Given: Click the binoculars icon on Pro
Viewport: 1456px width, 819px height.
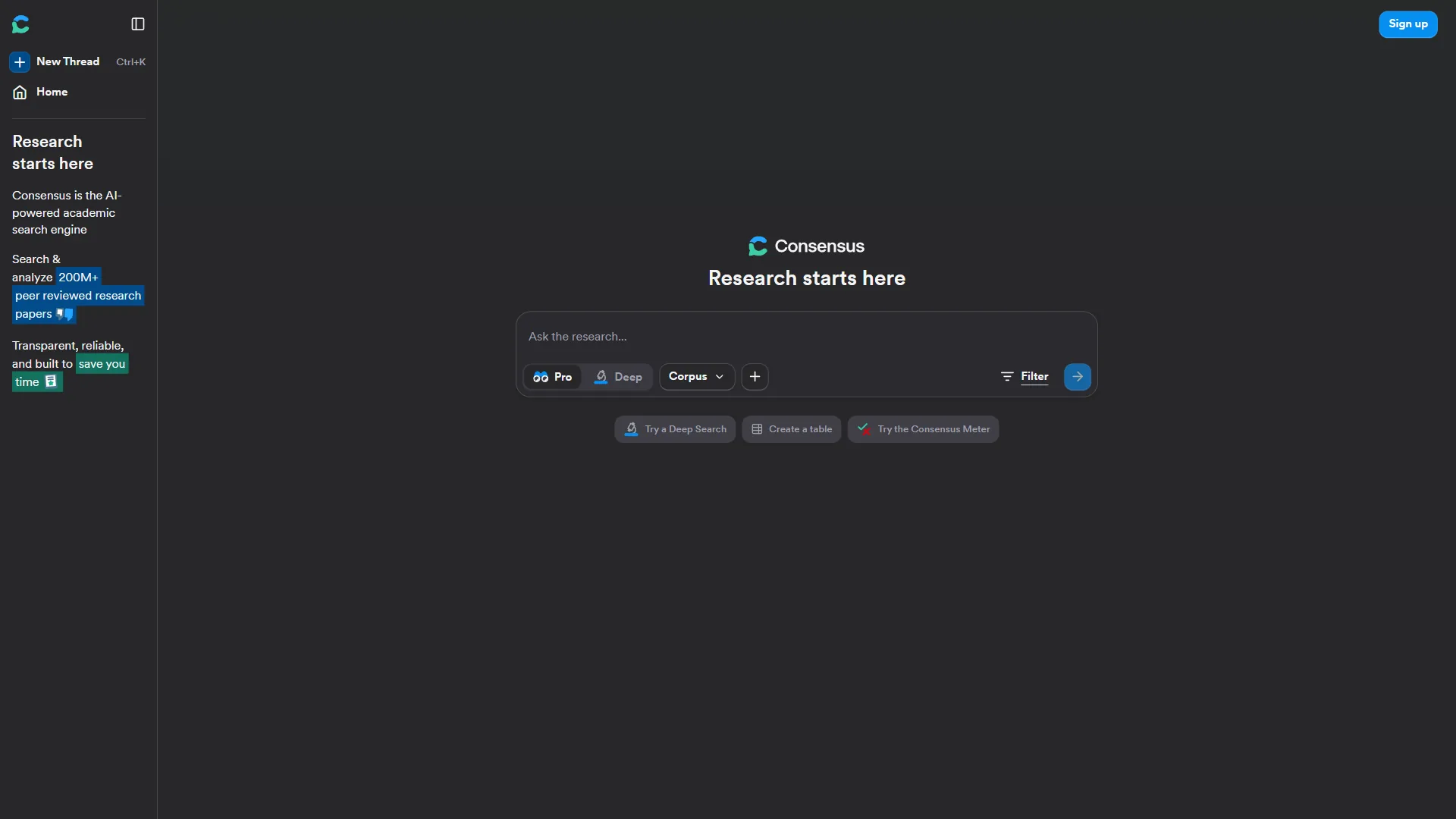Looking at the screenshot, I should tap(541, 377).
